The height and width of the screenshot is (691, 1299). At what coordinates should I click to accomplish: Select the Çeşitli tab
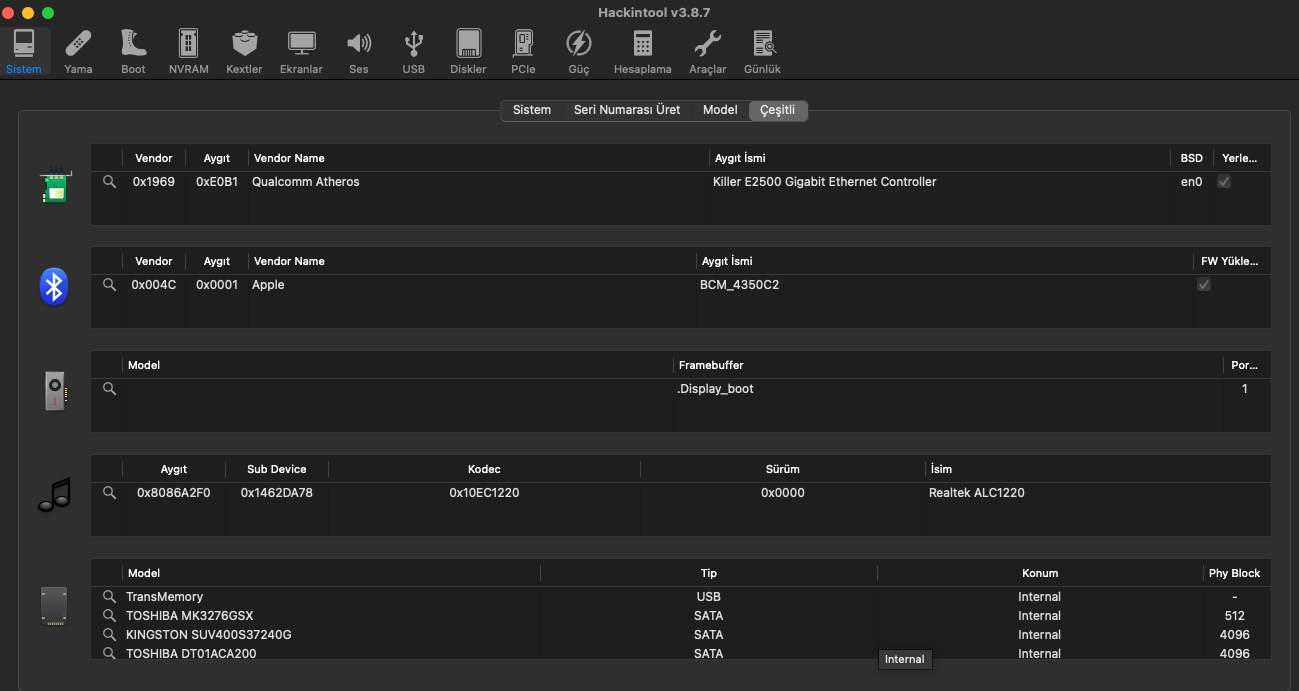[x=778, y=110]
